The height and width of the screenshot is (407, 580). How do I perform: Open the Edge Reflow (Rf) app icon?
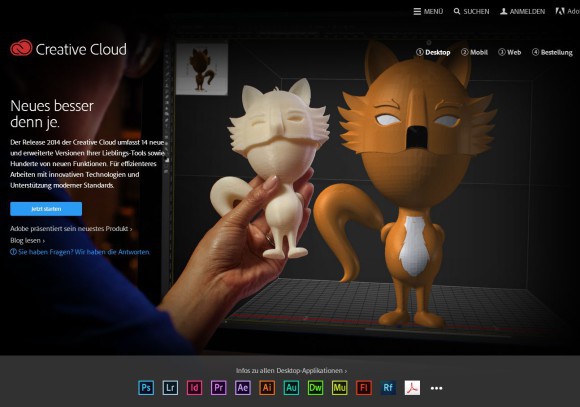point(388,388)
